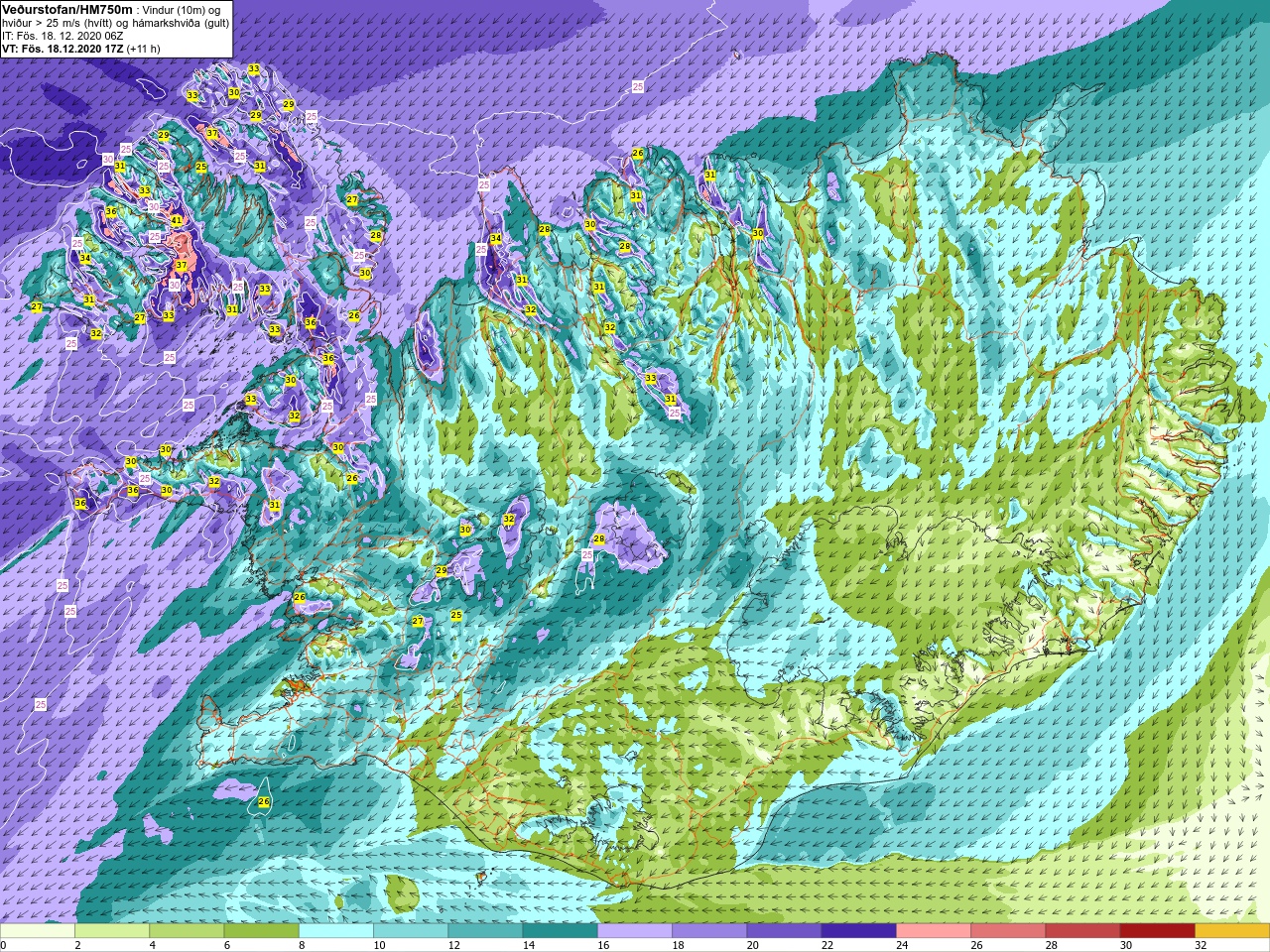Click the 18–20 m/s purple legend swatch
1270x952 pixels.
(709, 931)
